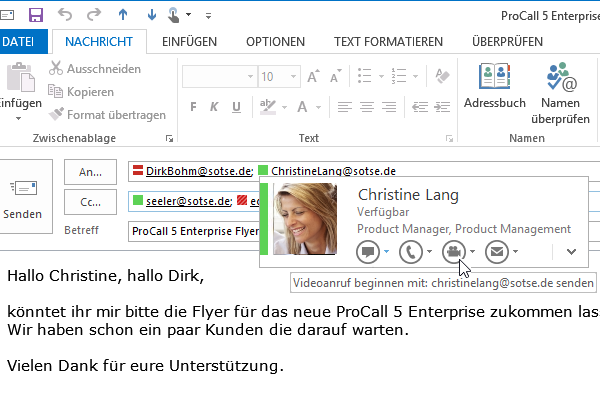
Task: Open phone call options dropdown arrow
Action: coord(429,251)
